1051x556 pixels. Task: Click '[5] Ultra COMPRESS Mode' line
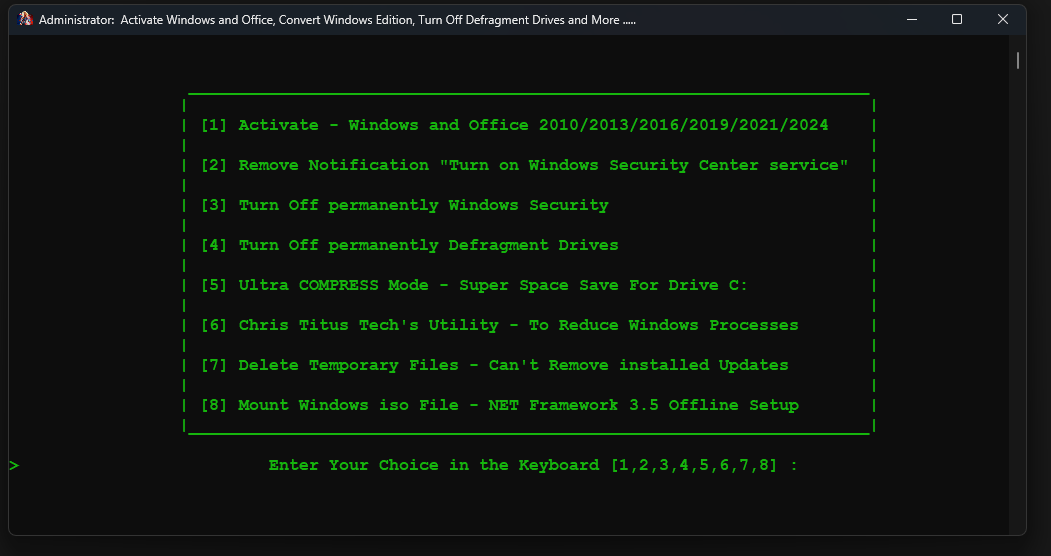coord(475,285)
